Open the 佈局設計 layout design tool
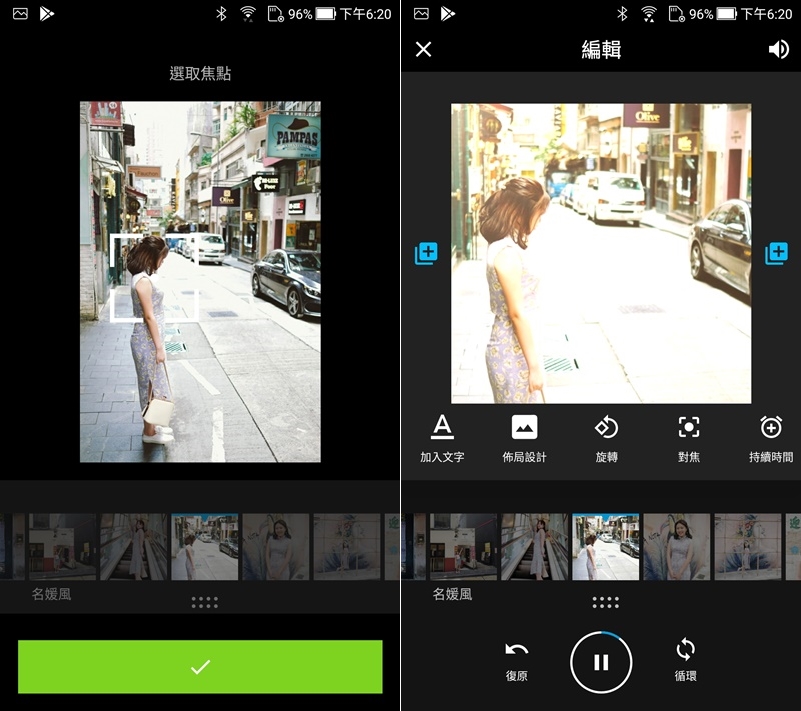The width and height of the screenshot is (801, 711). tap(524, 437)
